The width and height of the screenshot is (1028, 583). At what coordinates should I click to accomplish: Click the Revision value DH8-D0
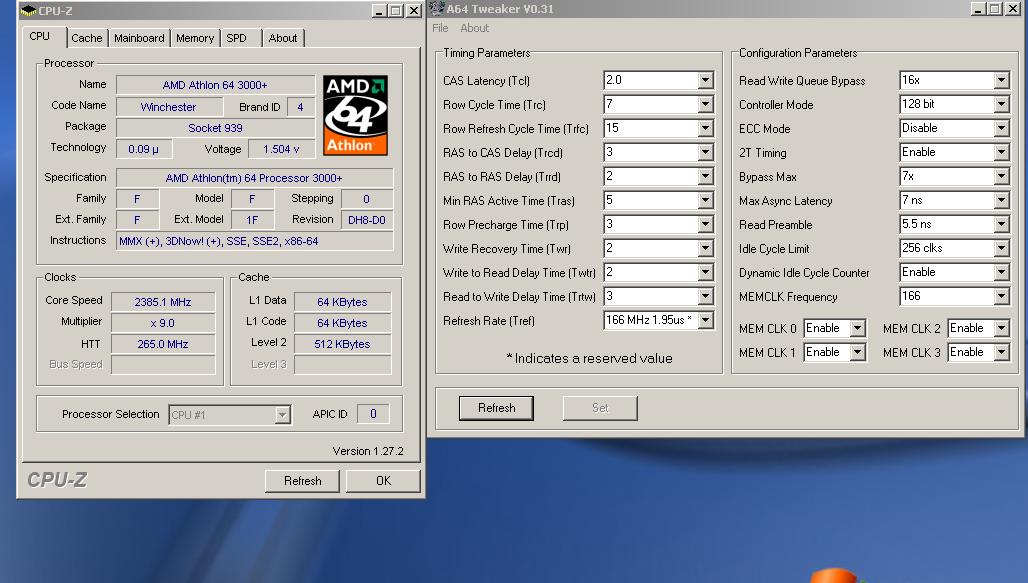click(366, 220)
